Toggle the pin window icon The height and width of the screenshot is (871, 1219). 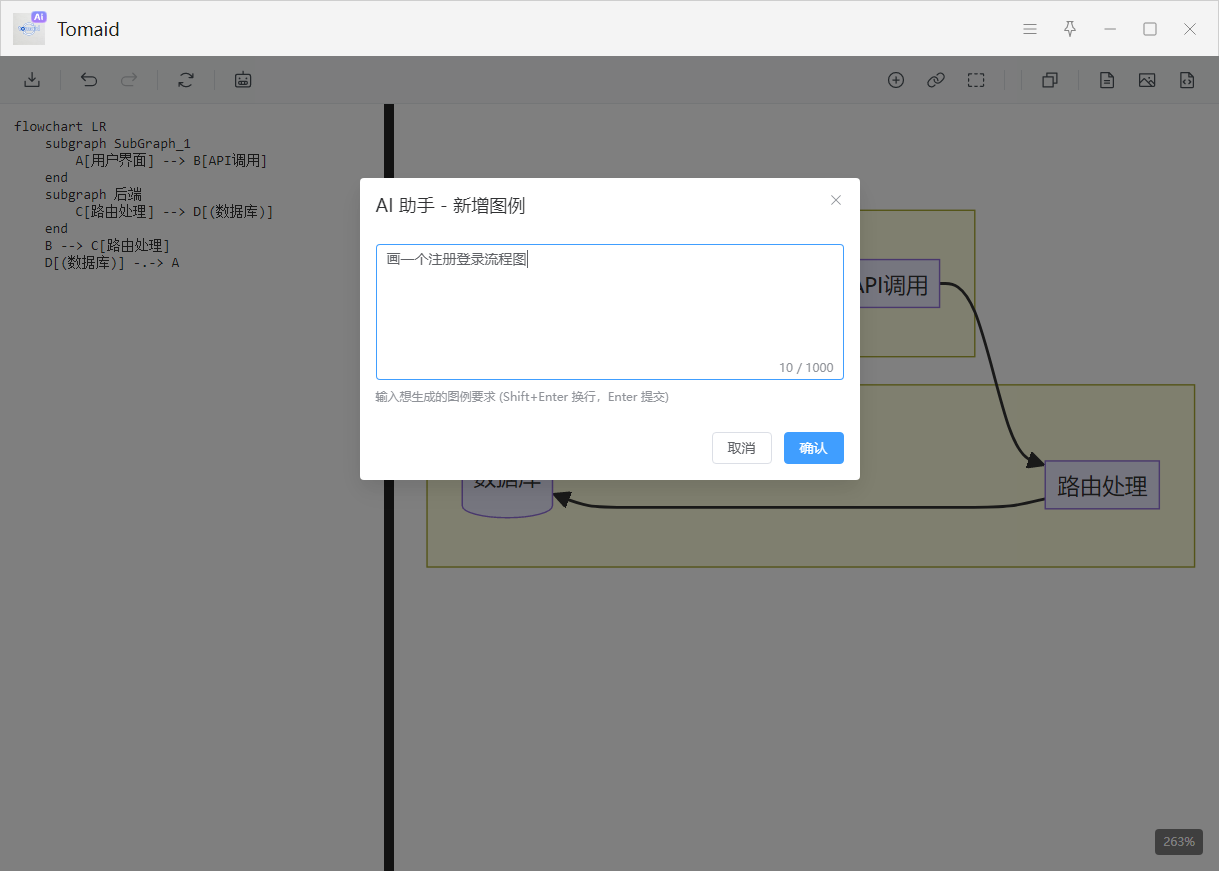[x=1070, y=29]
